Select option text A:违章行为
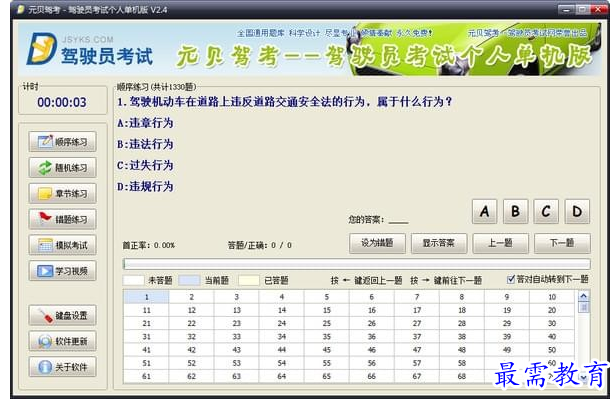Image resolution: width=616 pixels, height=406 pixels. 145,123
